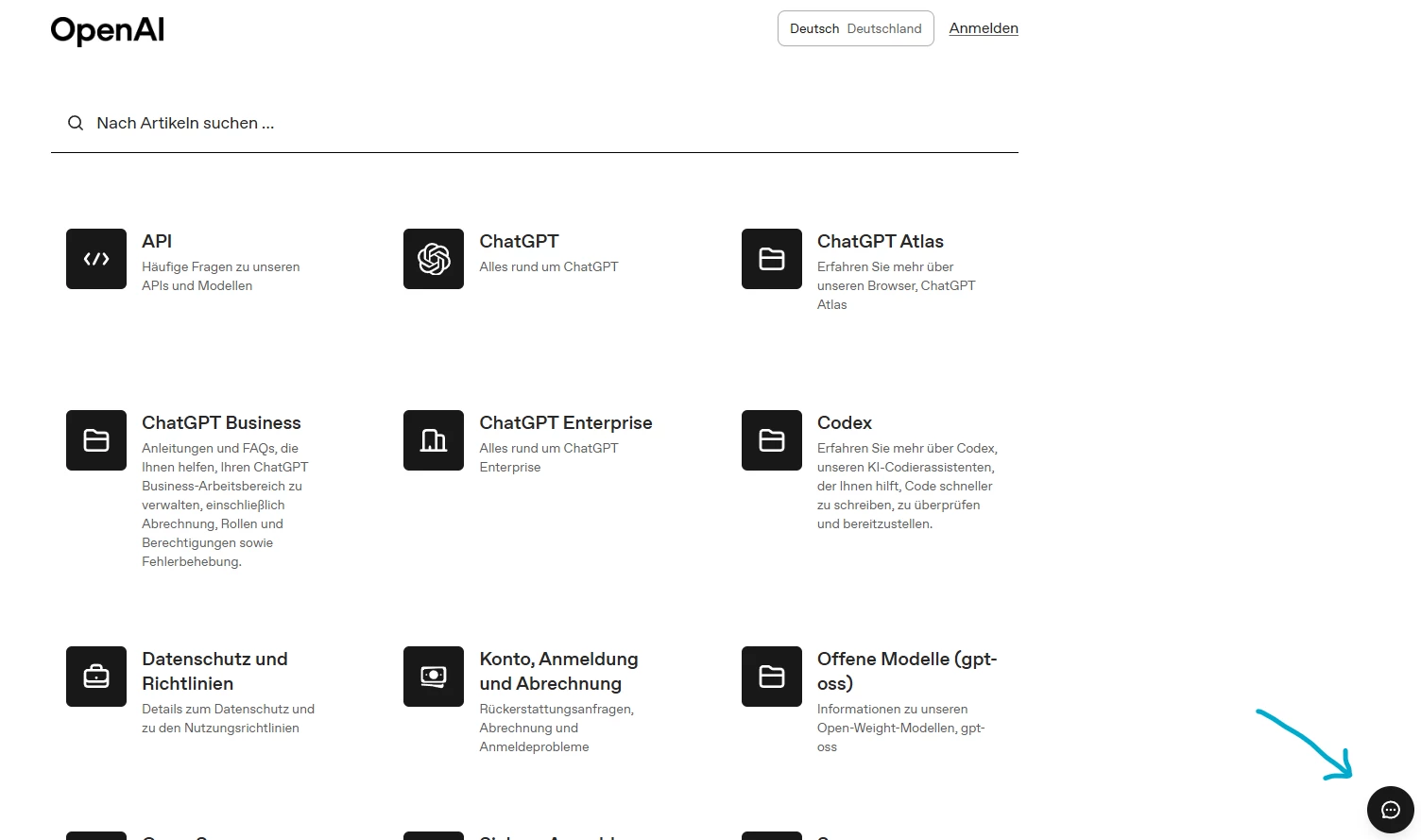Go to the OpenAI home logo

point(108,30)
